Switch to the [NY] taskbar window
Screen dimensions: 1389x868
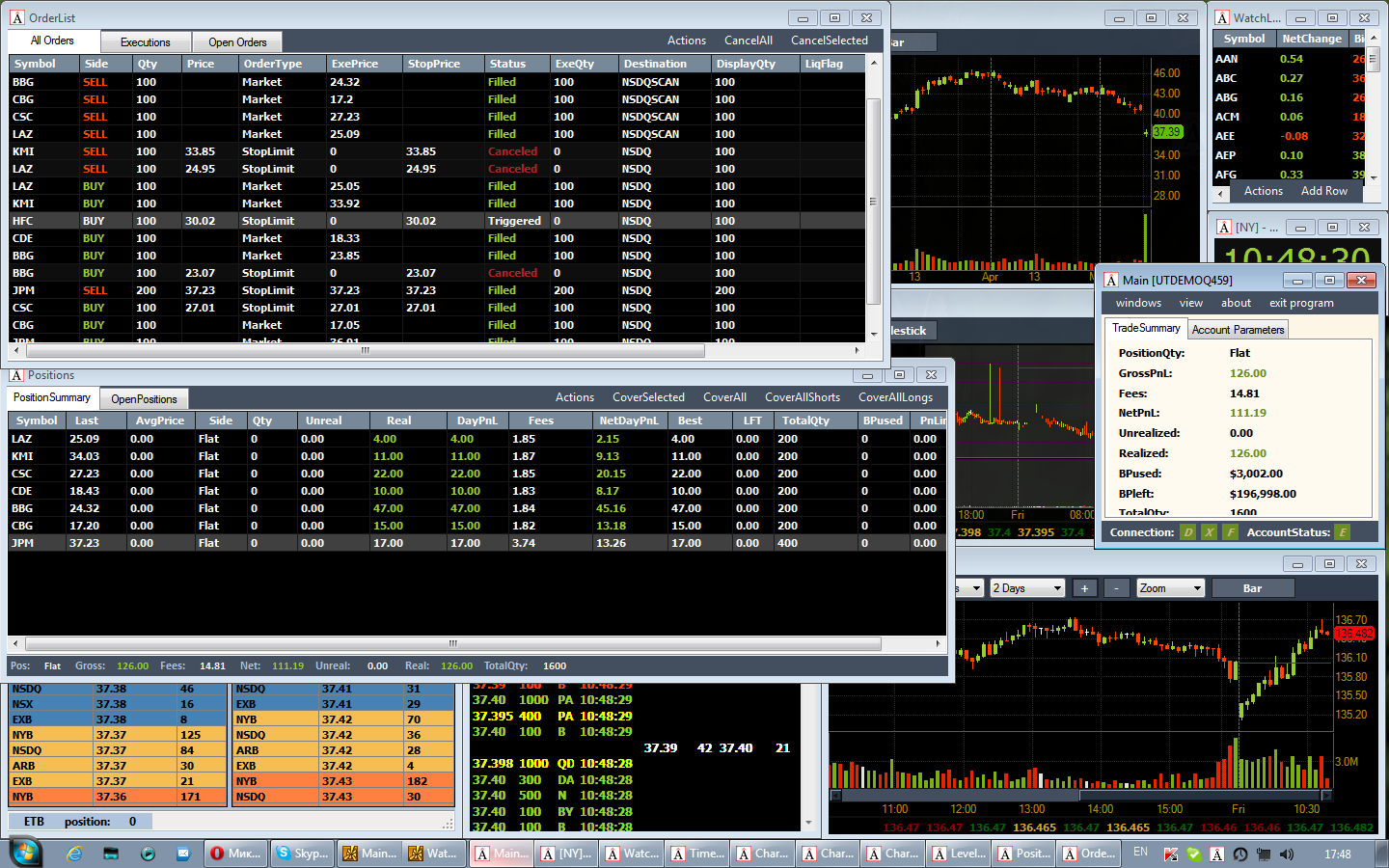coord(567,854)
